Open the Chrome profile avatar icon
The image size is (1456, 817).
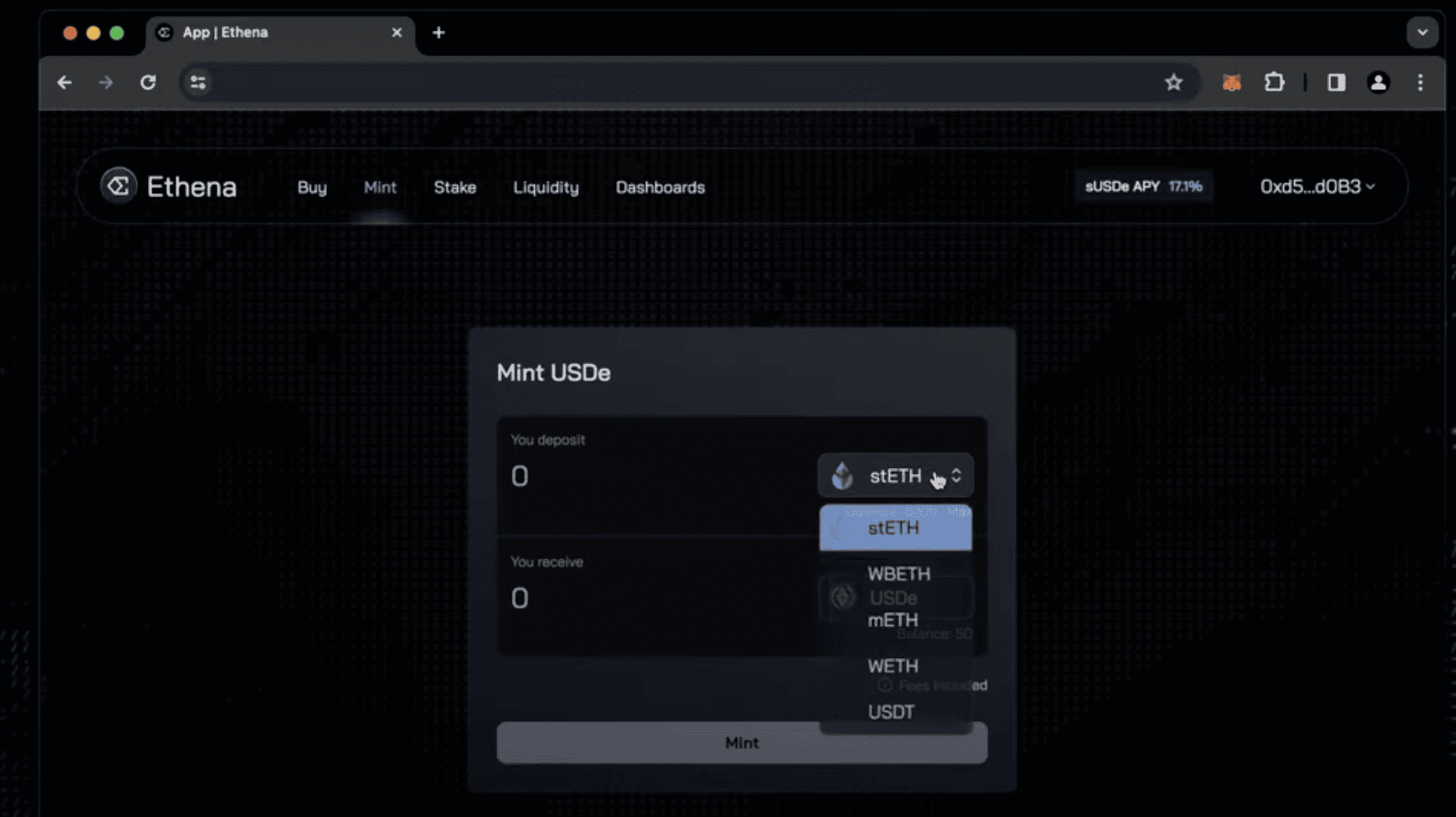coord(1378,83)
